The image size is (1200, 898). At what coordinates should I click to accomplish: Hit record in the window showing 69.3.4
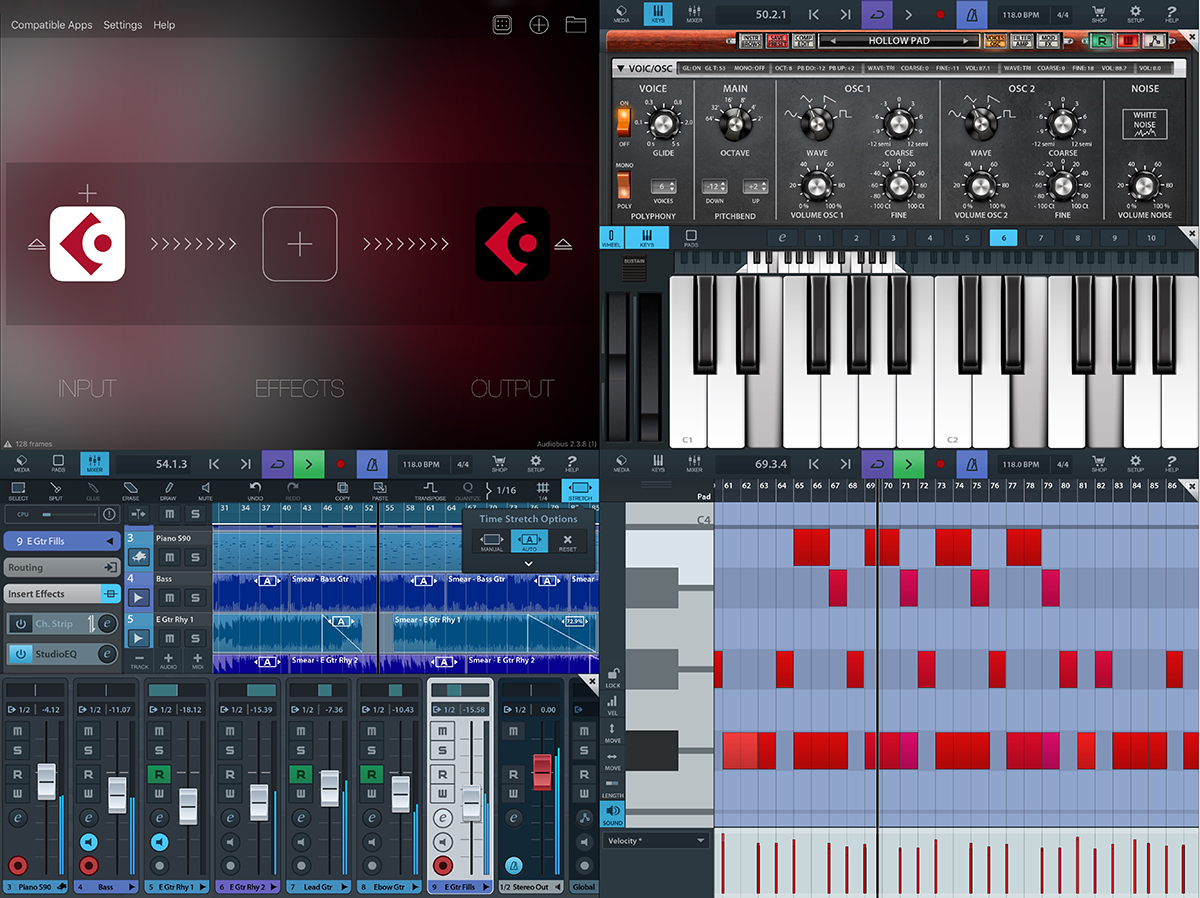coord(940,463)
